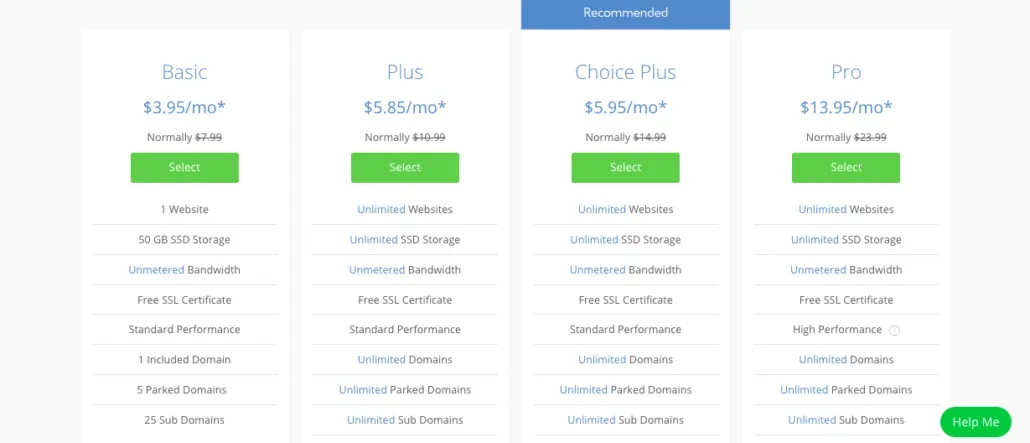Open Unlimited SSD Storage link in Choice Plus
1030x443 pixels.
pyautogui.click(x=594, y=240)
